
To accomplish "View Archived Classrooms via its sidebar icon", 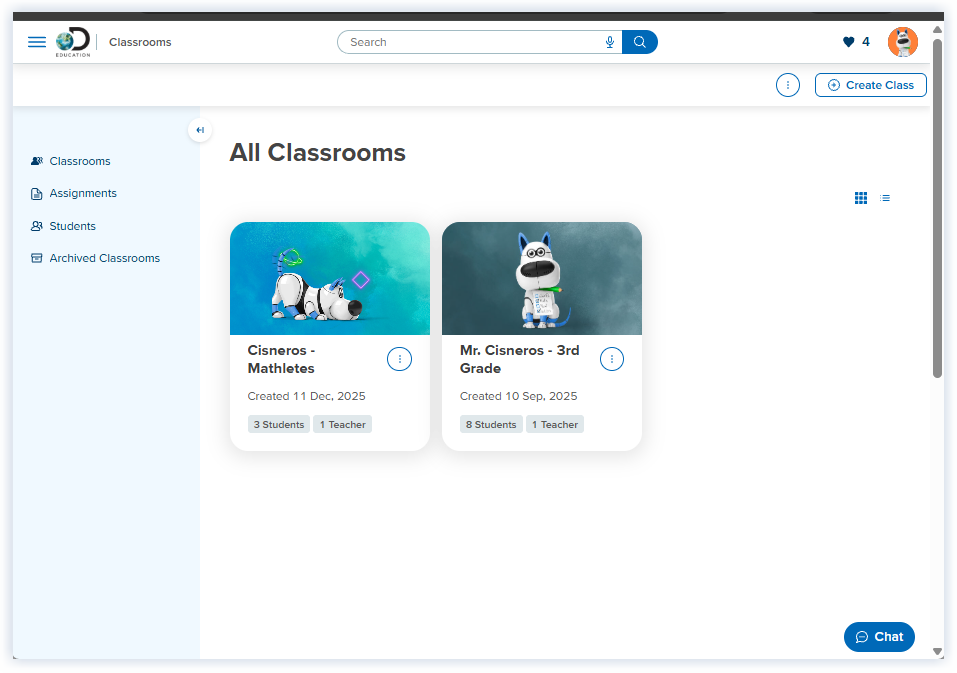I will point(37,258).
